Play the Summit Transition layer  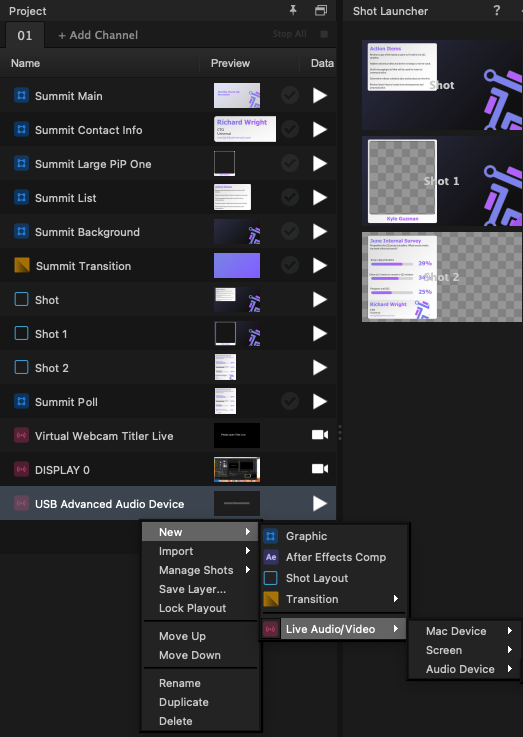(320, 266)
